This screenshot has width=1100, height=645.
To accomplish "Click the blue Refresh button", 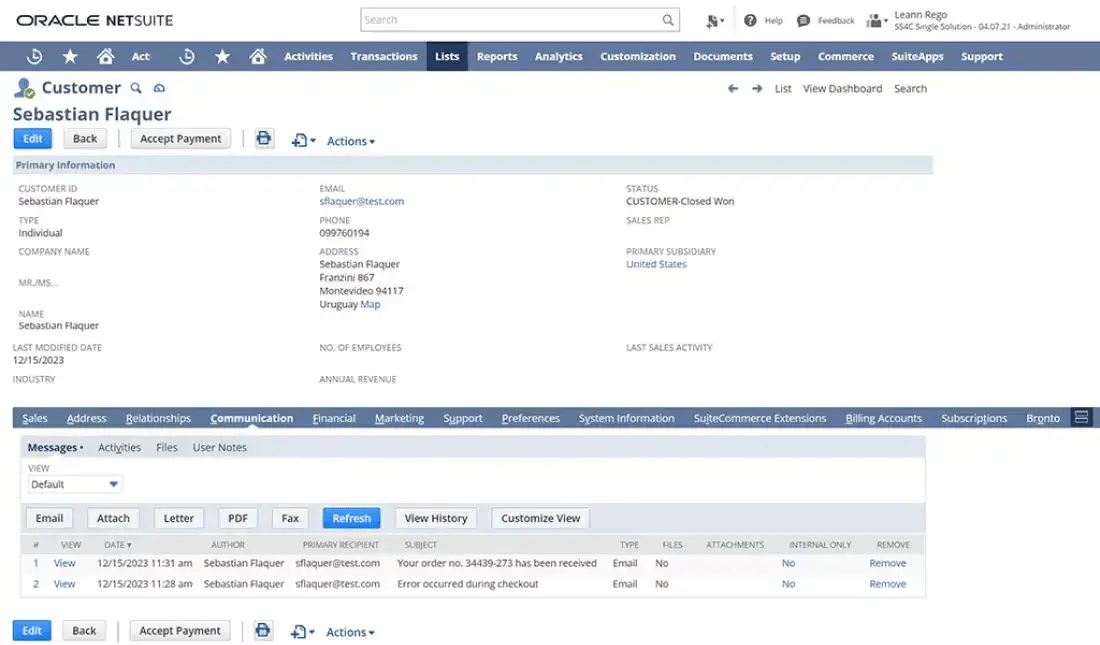I will (x=351, y=518).
